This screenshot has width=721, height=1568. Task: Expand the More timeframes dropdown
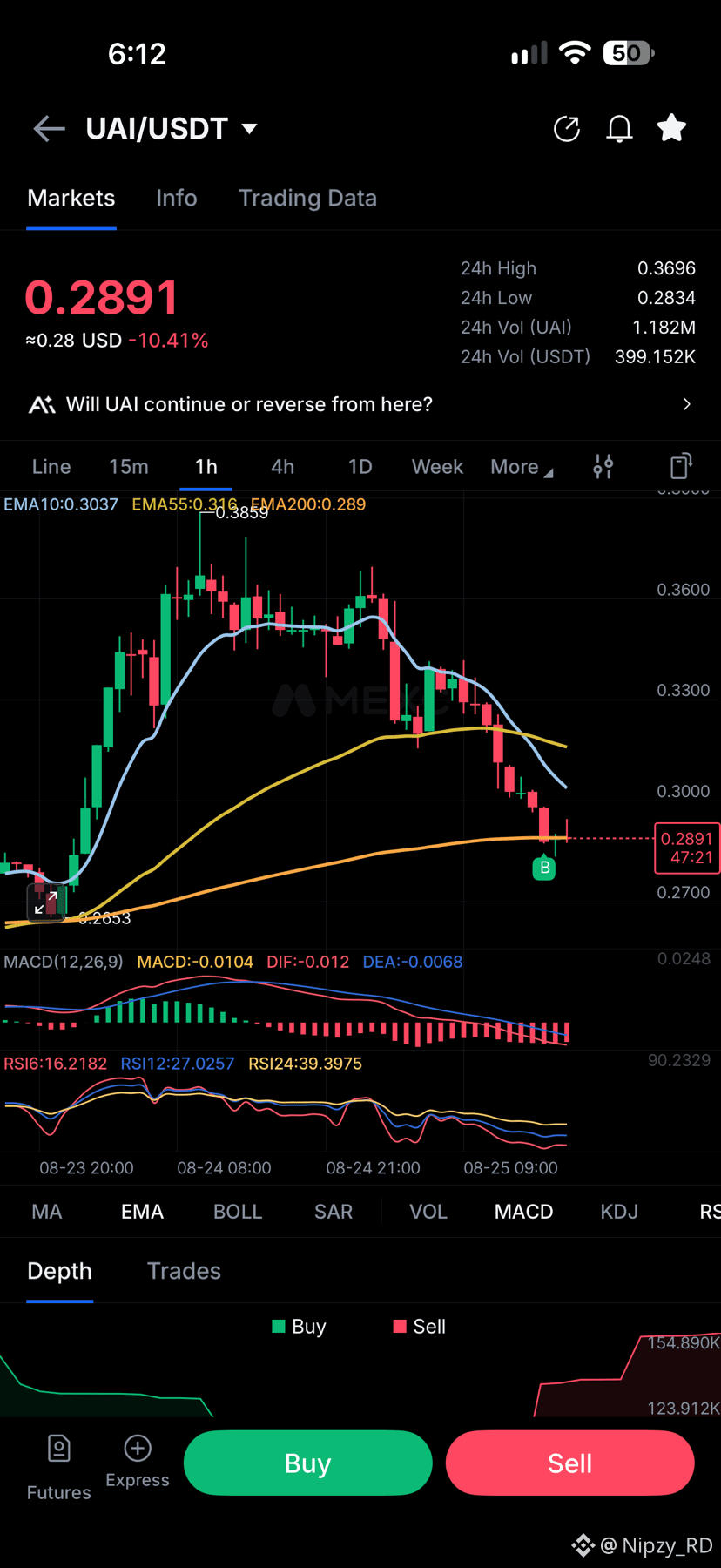click(x=522, y=467)
